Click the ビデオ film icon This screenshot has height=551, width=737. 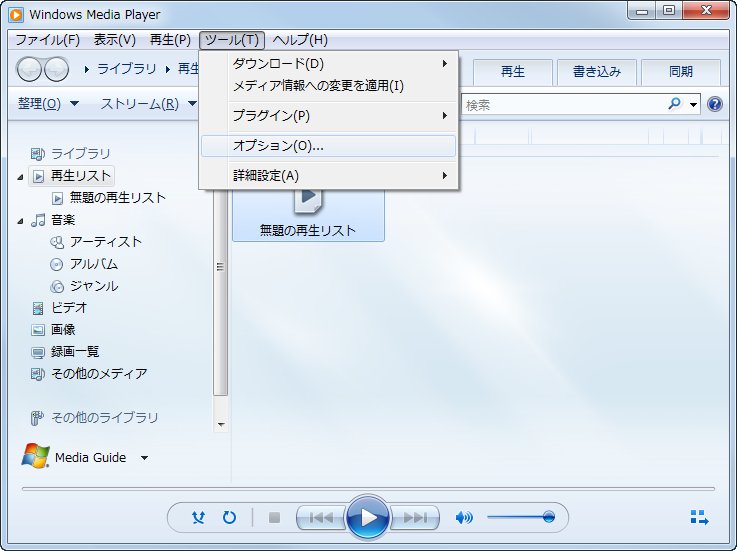pyautogui.click(x=38, y=308)
